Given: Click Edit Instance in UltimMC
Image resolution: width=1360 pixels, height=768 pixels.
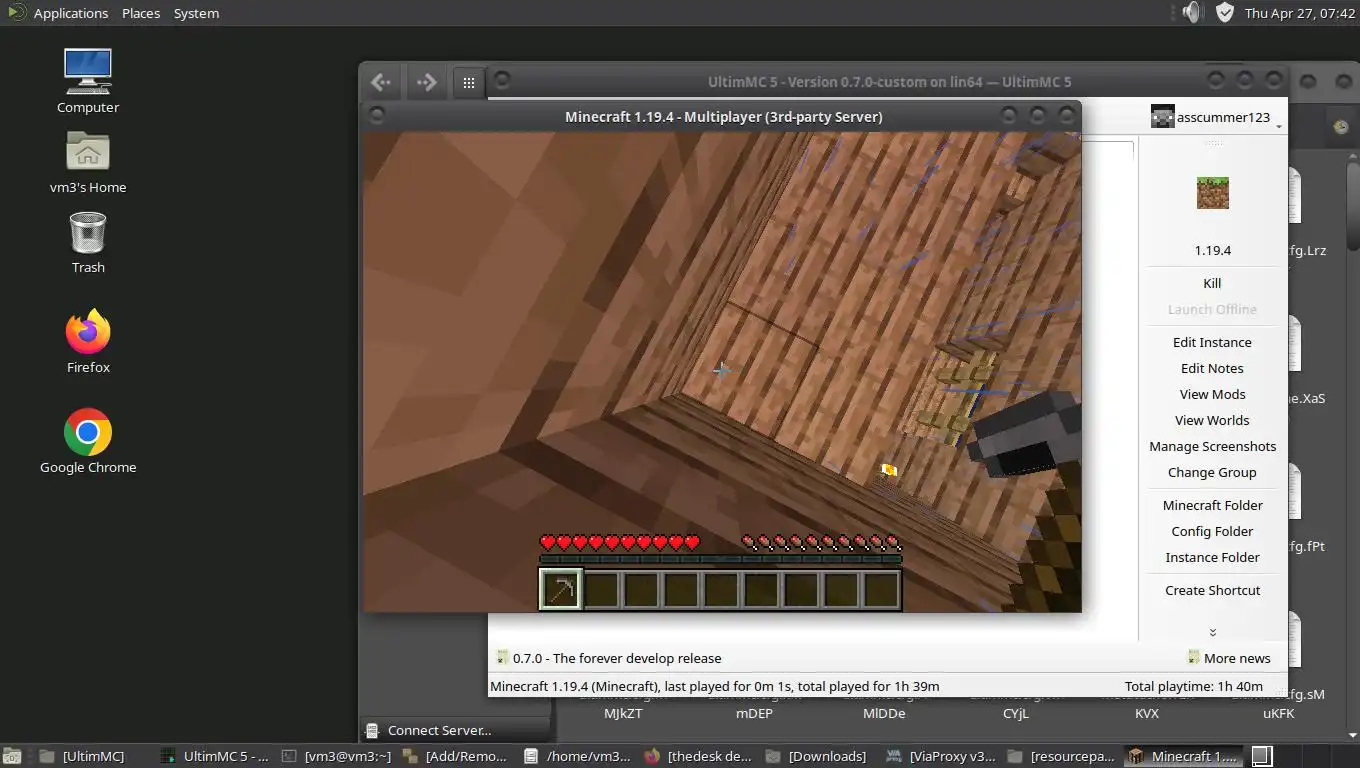Looking at the screenshot, I should [x=1212, y=342].
